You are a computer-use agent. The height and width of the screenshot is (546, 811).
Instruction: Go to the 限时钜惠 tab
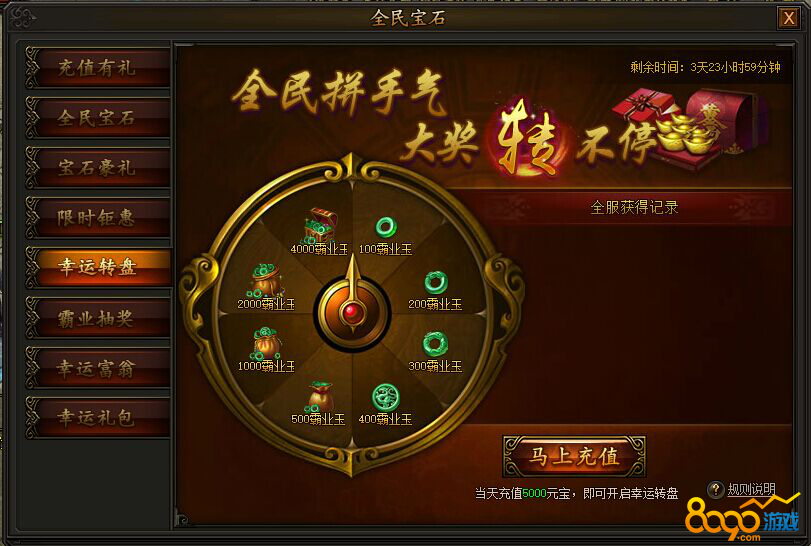[98, 218]
